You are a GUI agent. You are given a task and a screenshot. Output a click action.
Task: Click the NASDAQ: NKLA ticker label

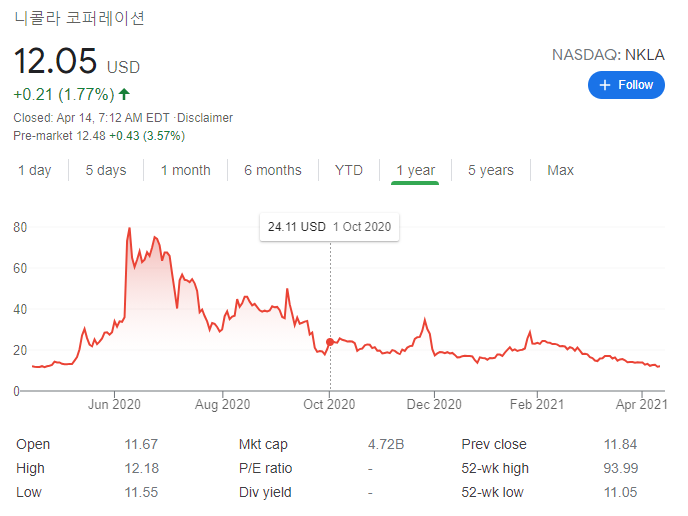click(608, 55)
